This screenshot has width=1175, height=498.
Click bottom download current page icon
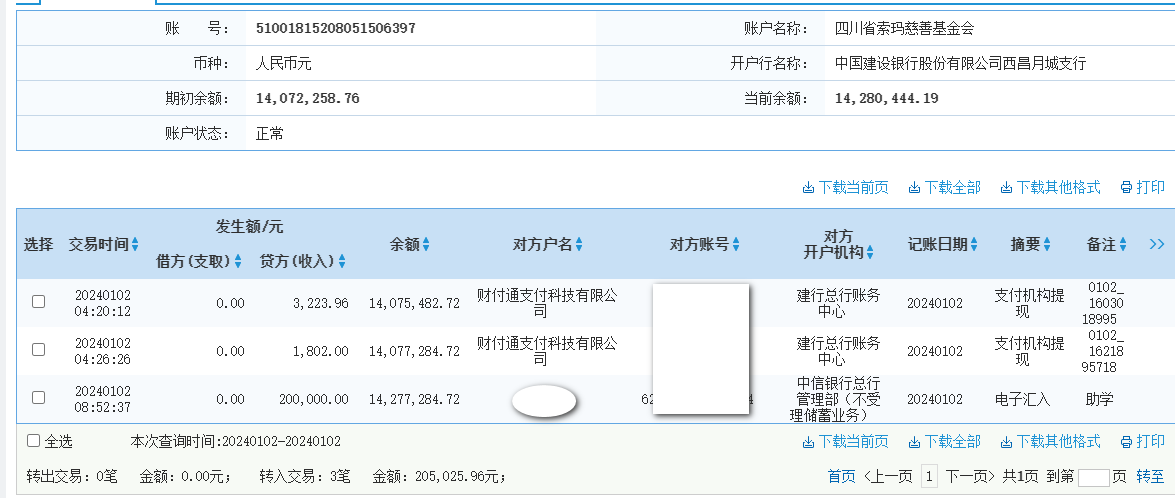click(808, 442)
